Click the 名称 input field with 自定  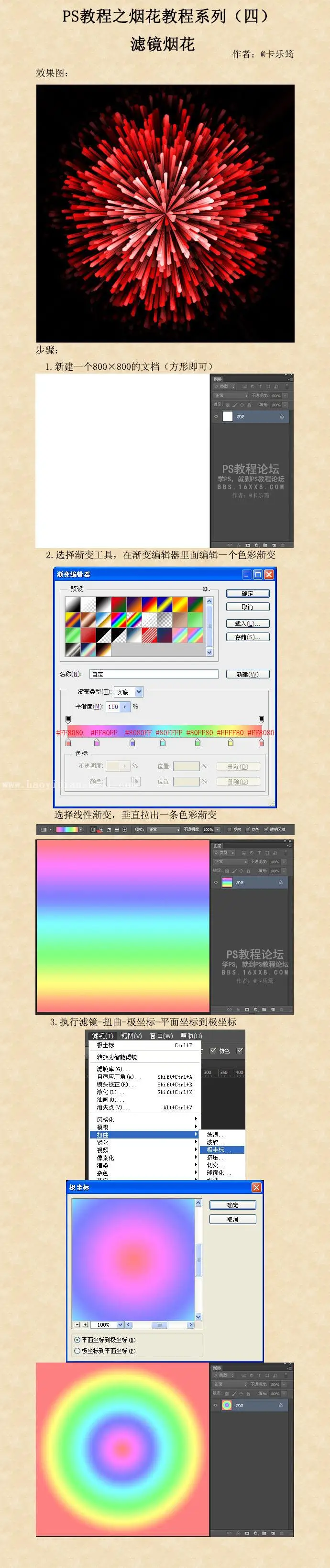click(154, 674)
